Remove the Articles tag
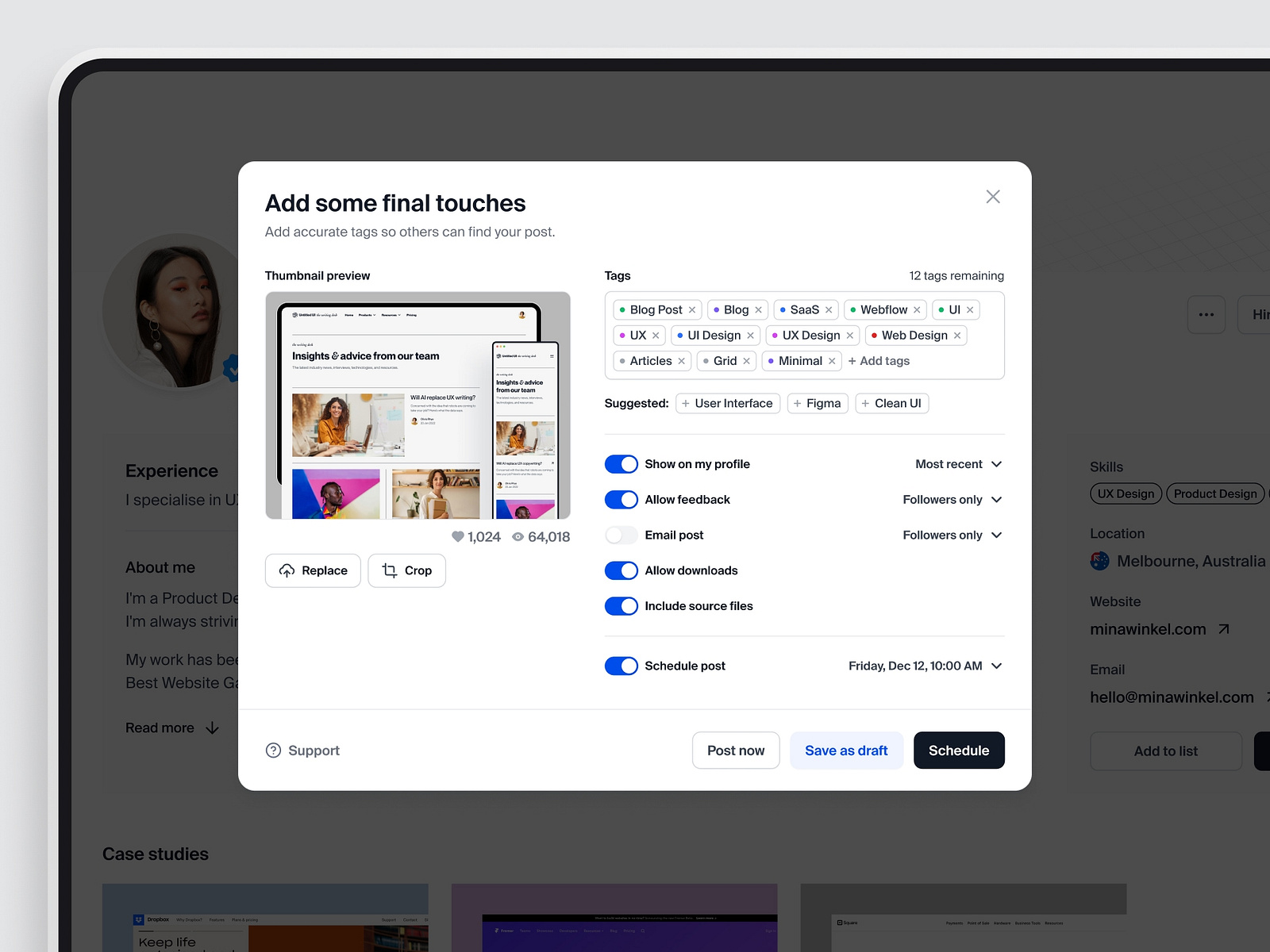 point(681,361)
